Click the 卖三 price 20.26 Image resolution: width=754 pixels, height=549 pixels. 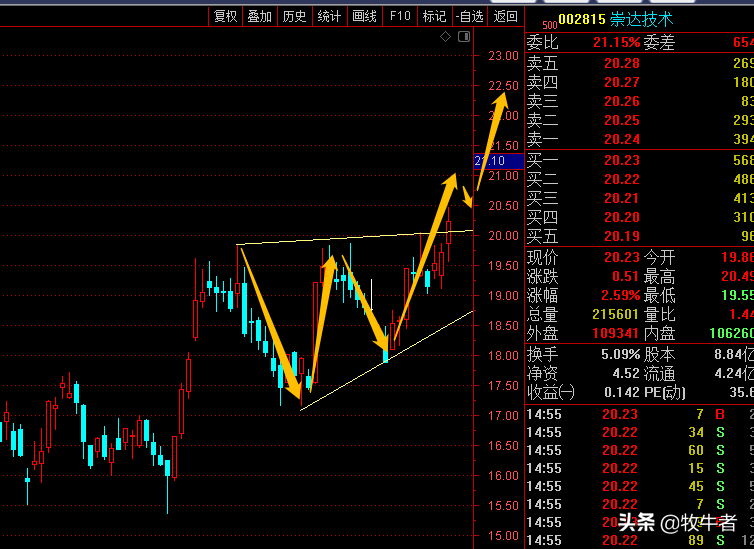tap(622, 101)
